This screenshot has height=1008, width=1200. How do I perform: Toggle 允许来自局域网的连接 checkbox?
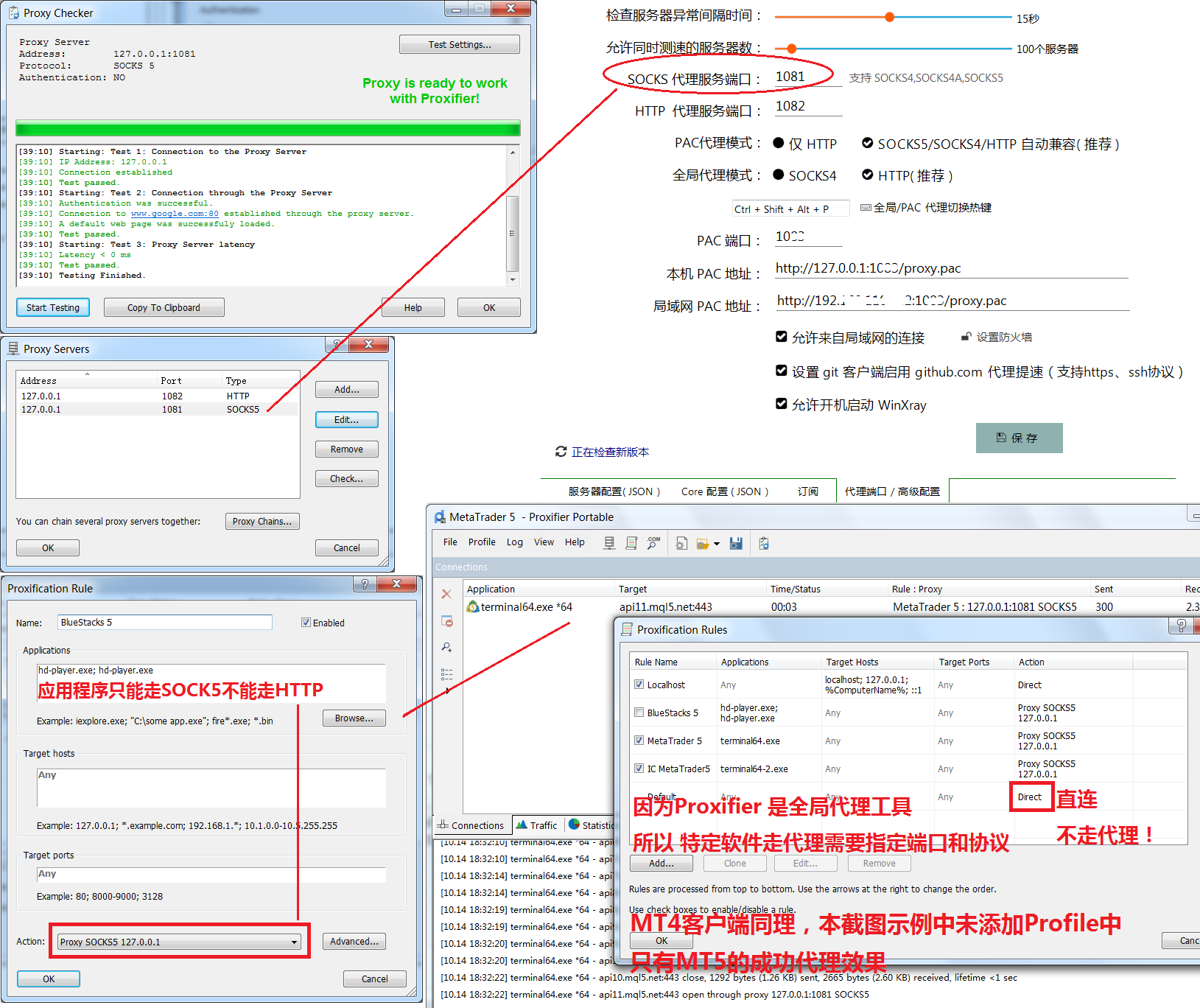[x=782, y=337]
